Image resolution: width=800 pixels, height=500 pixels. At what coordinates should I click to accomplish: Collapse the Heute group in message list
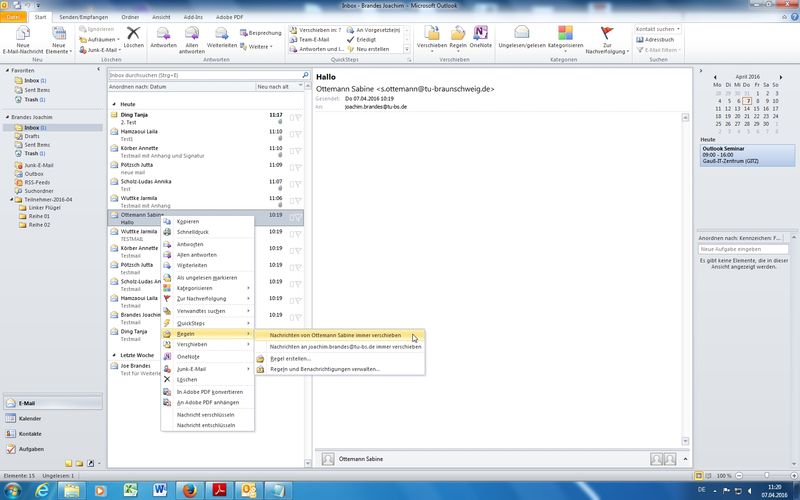tap(113, 104)
